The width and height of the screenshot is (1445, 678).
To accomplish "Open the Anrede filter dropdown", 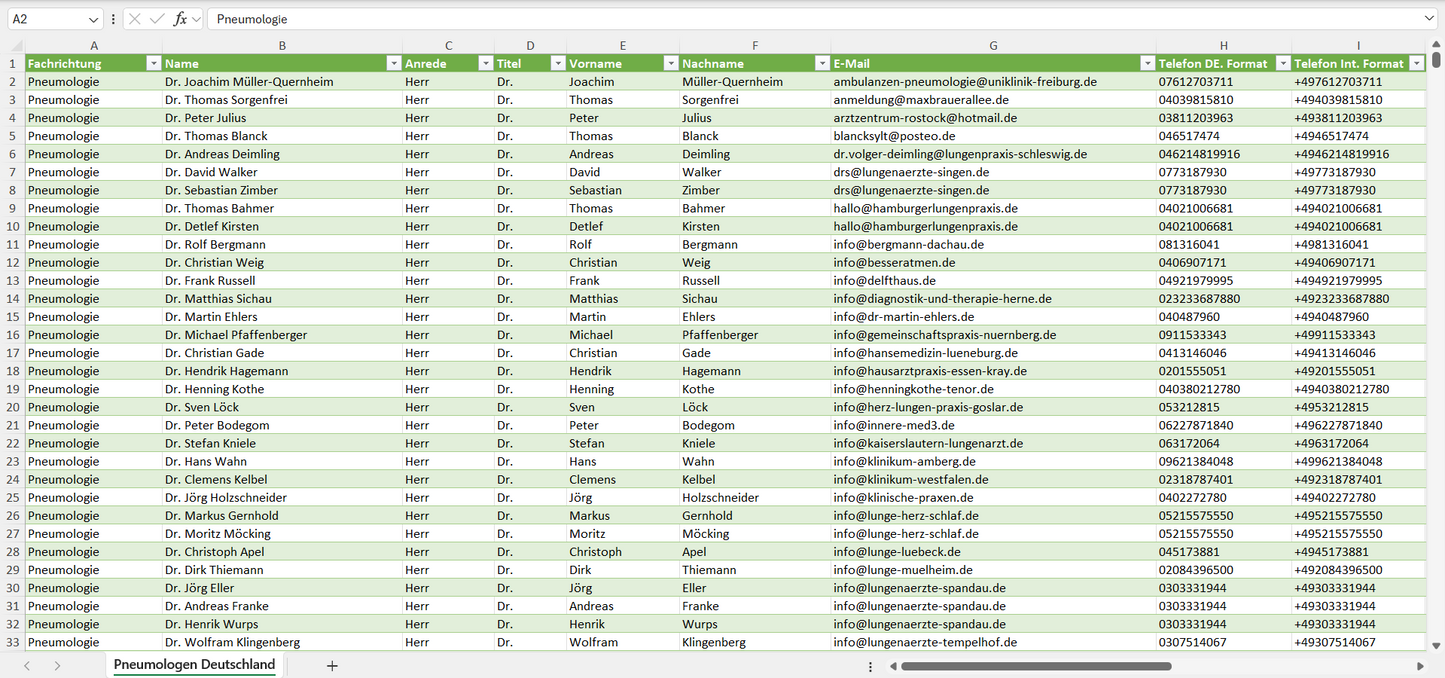I will [485, 63].
